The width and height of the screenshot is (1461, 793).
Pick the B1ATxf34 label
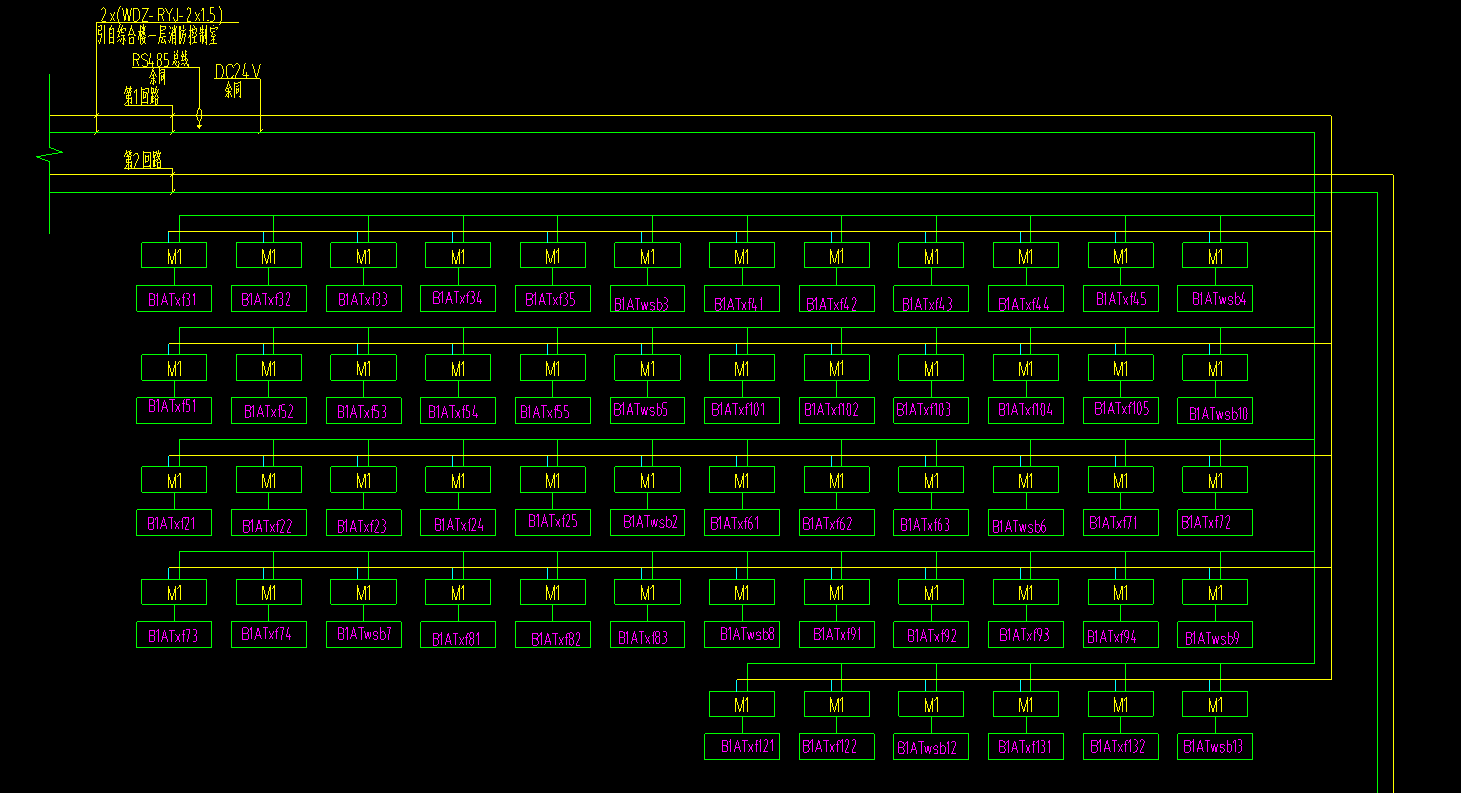[458, 298]
